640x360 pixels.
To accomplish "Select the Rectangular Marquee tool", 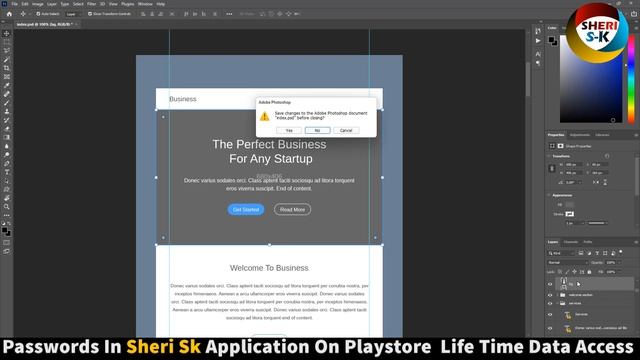I will tap(7, 42).
